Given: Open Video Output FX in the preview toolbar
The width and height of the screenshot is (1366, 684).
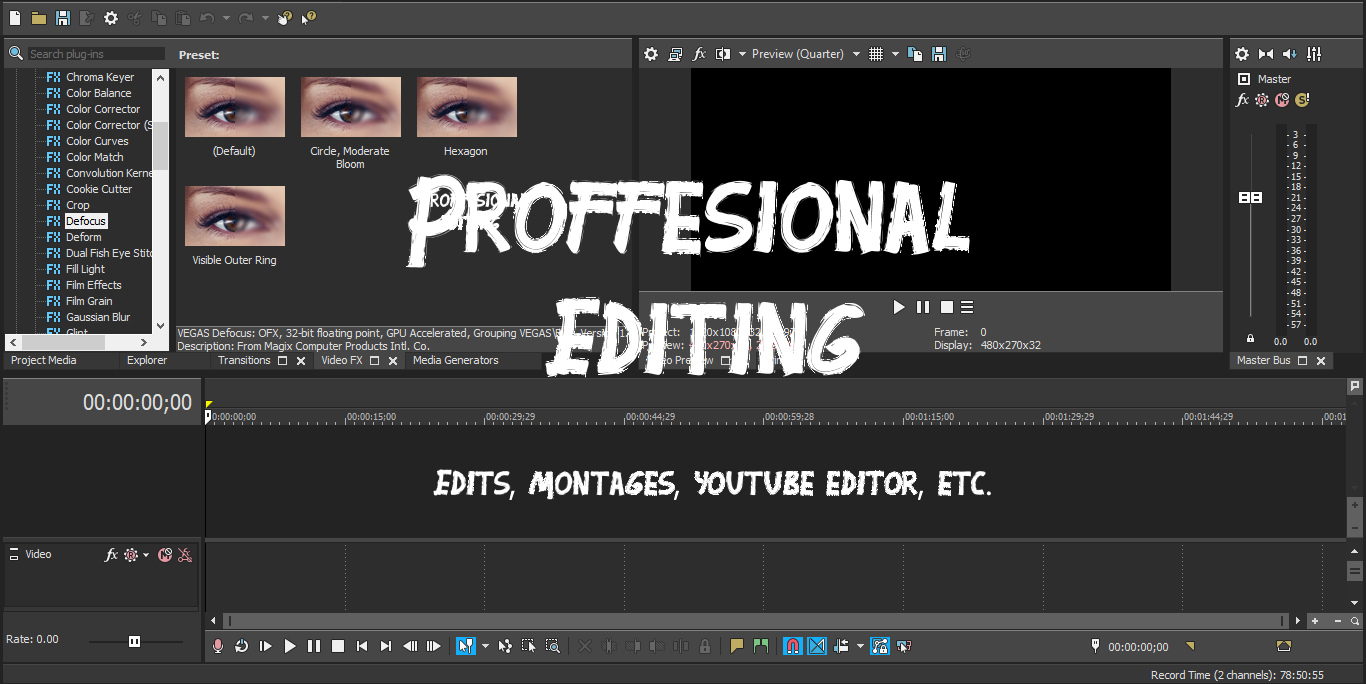Looking at the screenshot, I should point(699,53).
